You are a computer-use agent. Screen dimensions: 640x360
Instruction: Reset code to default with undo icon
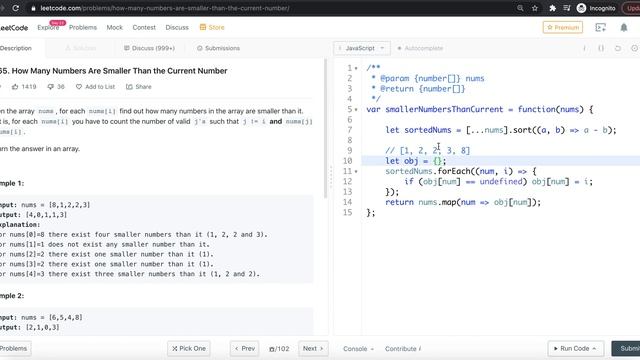pos(618,48)
